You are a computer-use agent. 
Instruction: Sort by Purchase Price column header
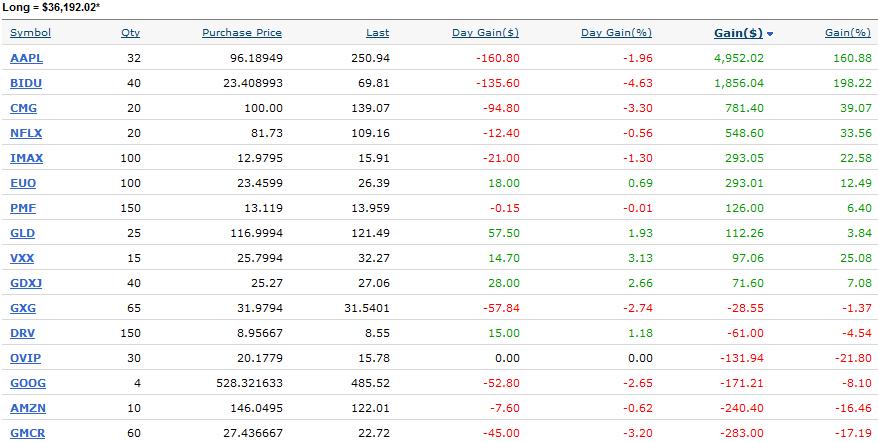pos(242,32)
